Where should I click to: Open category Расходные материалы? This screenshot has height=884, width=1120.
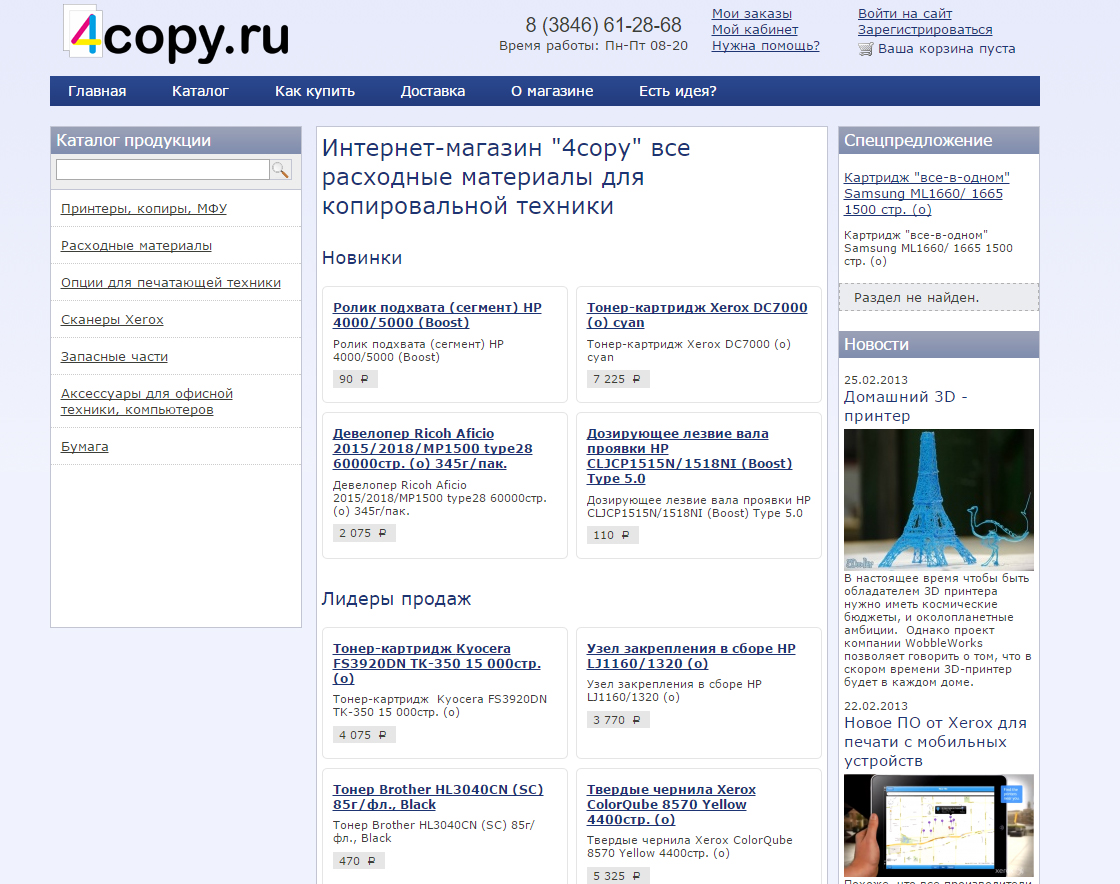[x=136, y=246]
